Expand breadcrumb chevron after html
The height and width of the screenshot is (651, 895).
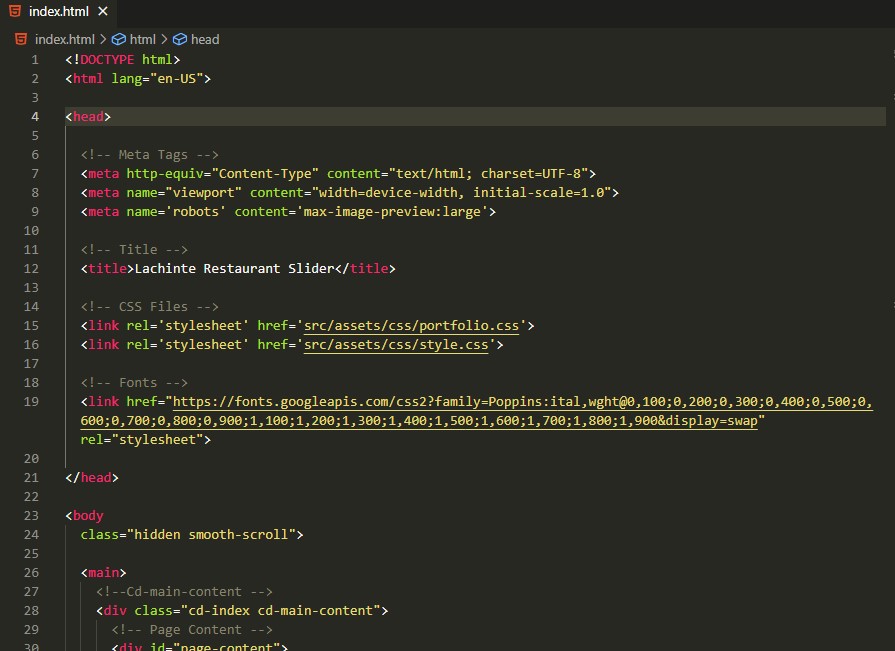(x=164, y=39)
